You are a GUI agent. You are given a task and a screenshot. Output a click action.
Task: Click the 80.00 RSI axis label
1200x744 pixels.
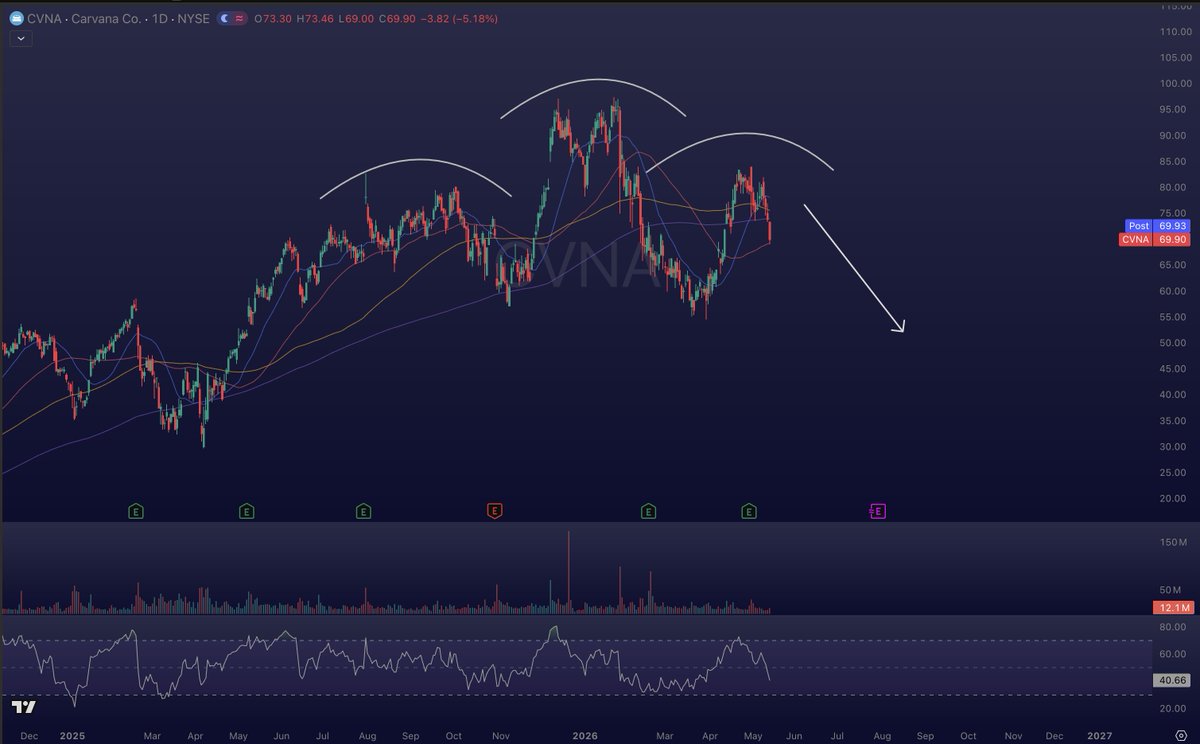[1172, 627]
